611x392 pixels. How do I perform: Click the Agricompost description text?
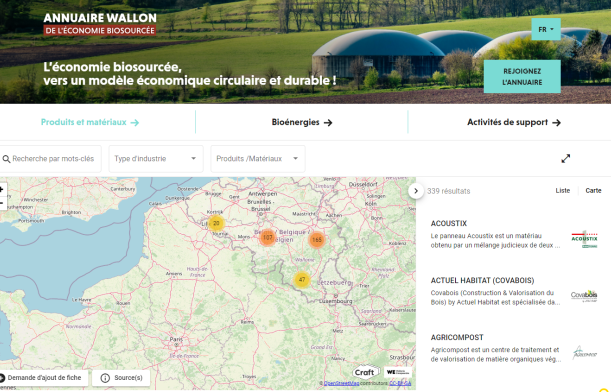point(496,354)
